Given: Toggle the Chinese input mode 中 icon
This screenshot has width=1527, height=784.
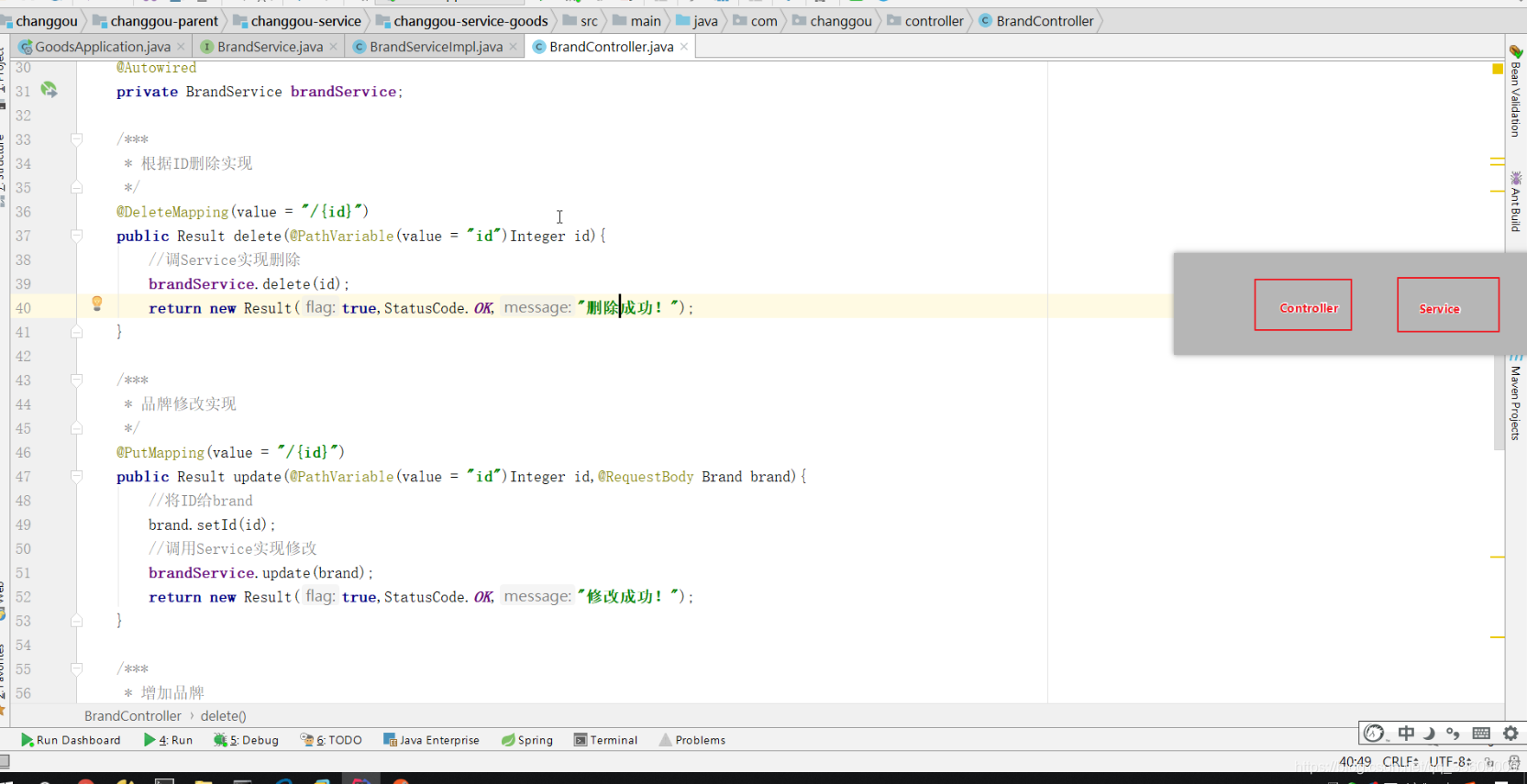Looking at the screenshot, I should (x=1406, y=733).
